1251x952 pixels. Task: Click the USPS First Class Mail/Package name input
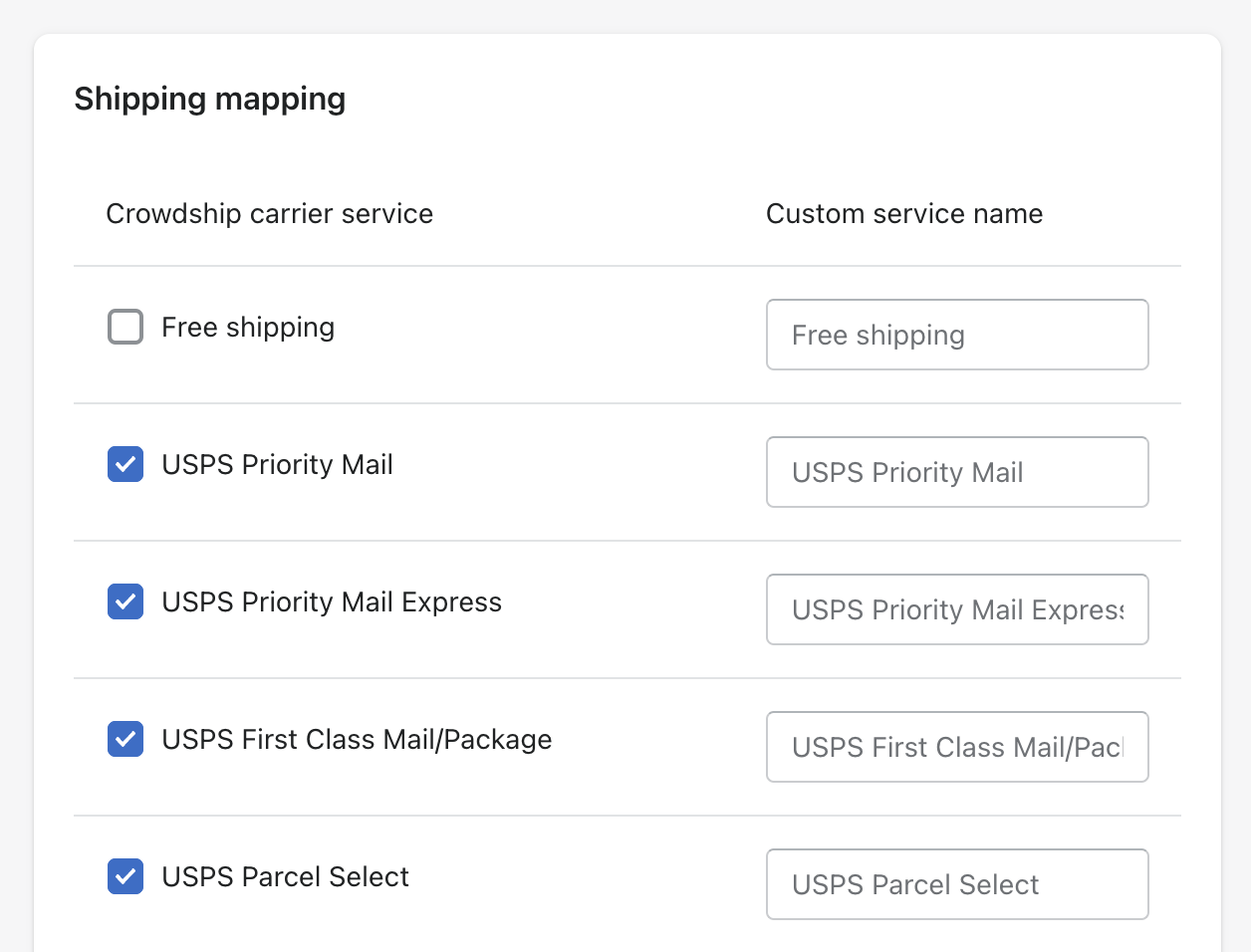956,747
